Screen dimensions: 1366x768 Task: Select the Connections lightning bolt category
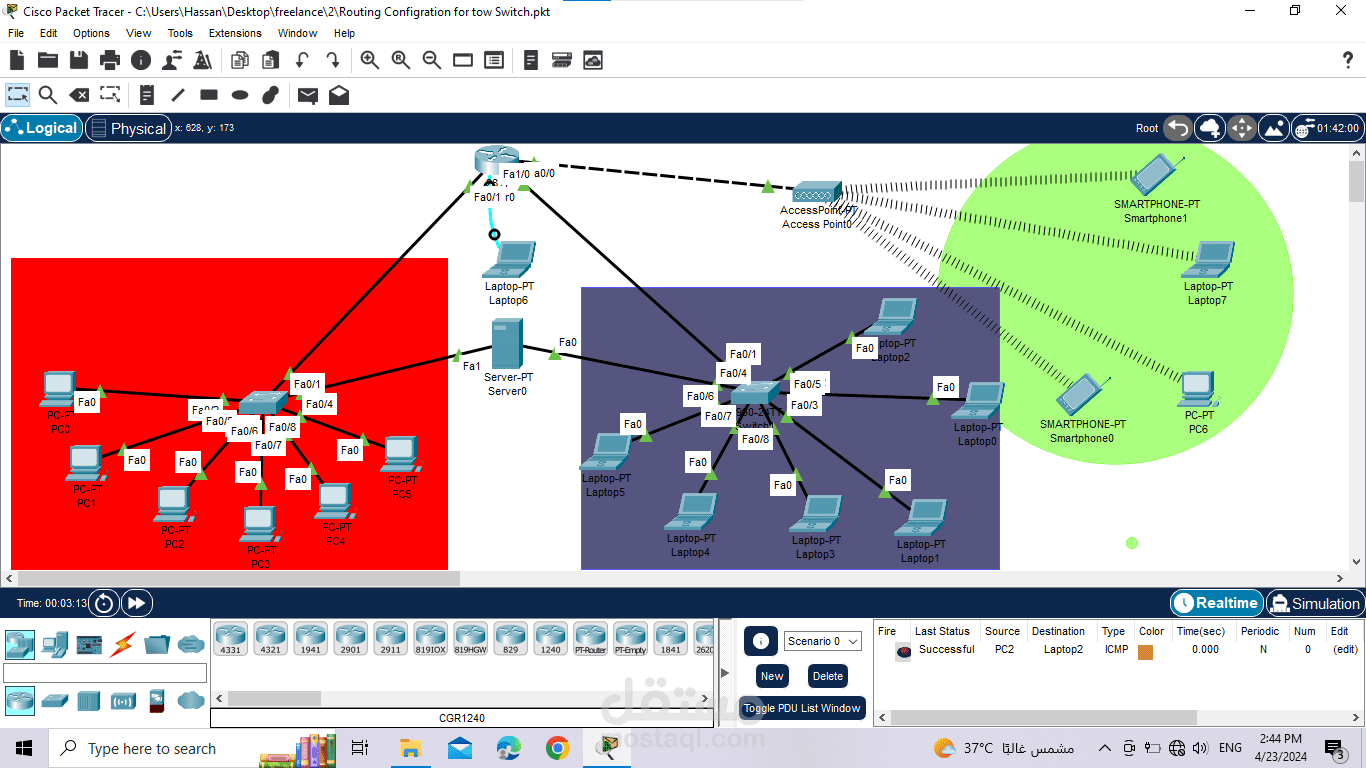click(x=124, y=644)
